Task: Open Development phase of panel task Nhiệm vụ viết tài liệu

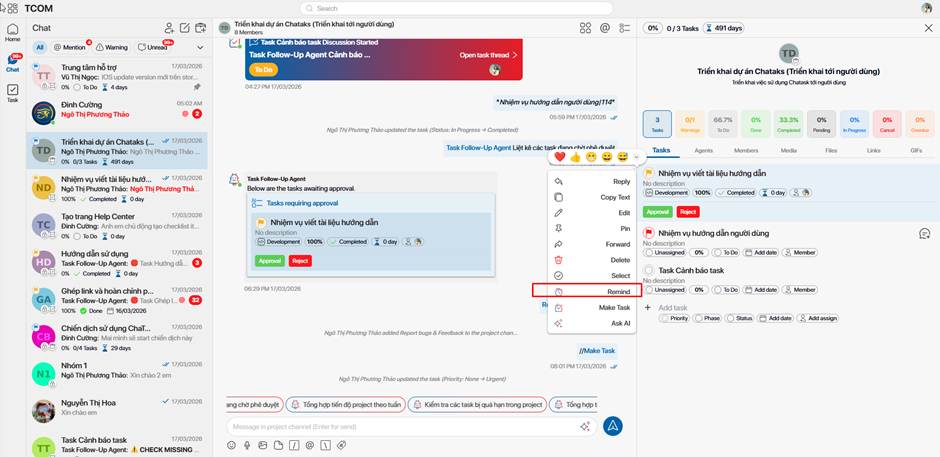Action: [x=666, y=193]
